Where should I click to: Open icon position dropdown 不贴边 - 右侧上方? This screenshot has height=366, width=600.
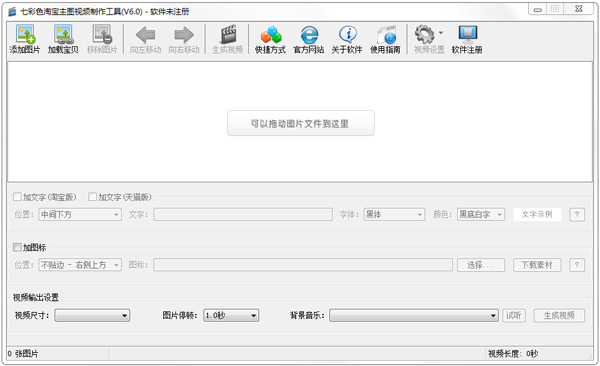tap(80, 265)
